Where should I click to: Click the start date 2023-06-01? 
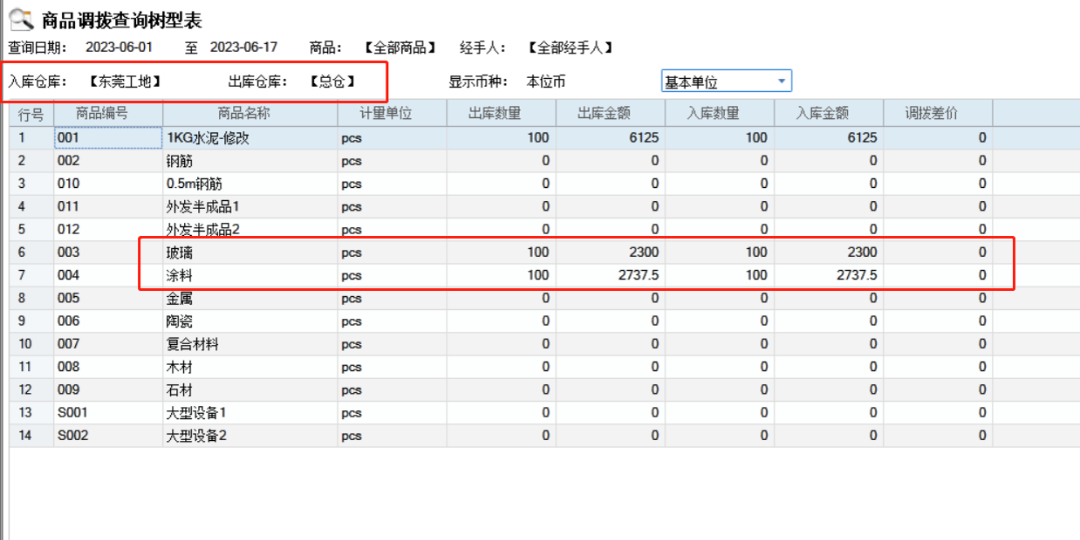pyautogui.click(x=119, y=48)
